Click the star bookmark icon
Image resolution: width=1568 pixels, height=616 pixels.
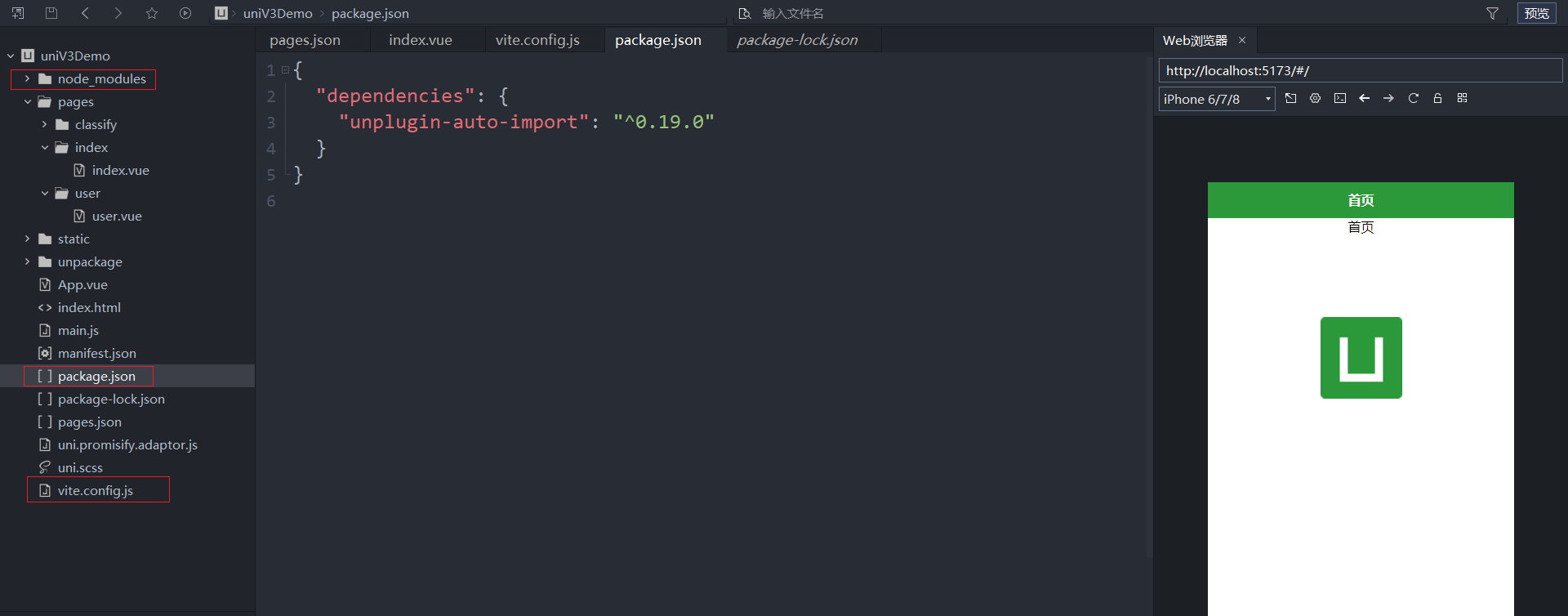[x=152, y=13]
